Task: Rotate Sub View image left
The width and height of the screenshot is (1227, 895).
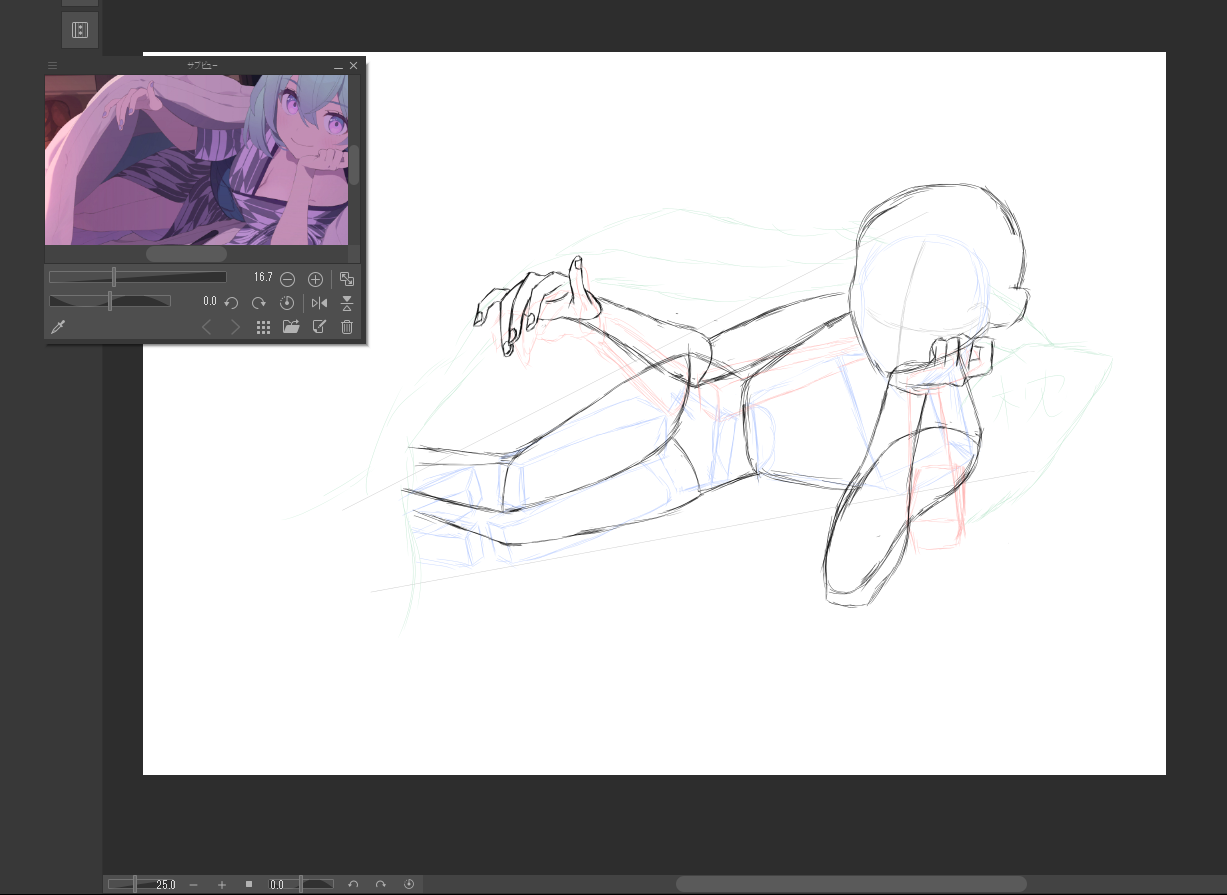Action: tap(231, 302)
